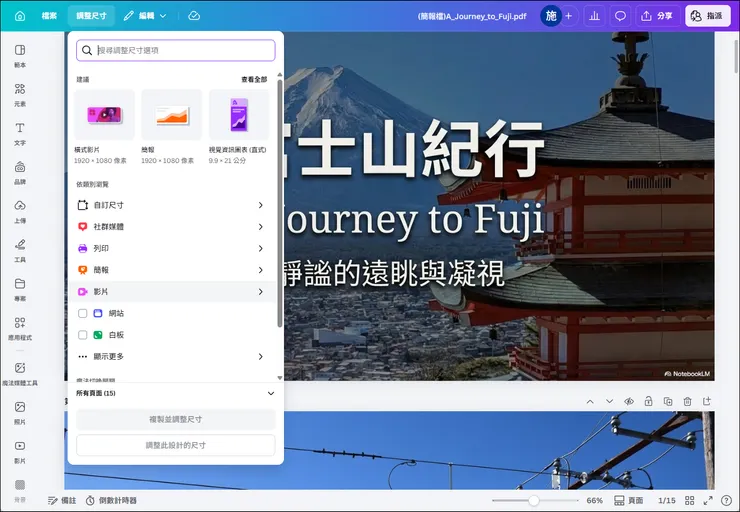The image size is (740, 512).
Task: Move page down arrow
Action: click(x=609, y=402)
